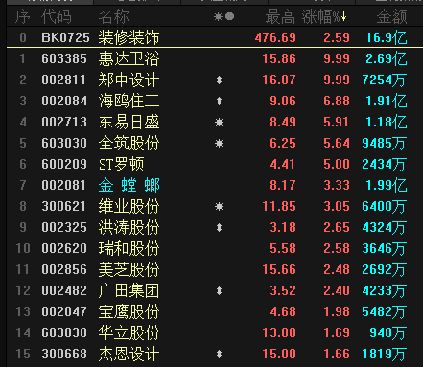Click the up-down arrow icon beside 杰恩设计
The width and height of the screenshot is (423, 367).
(x=219, y=354)
